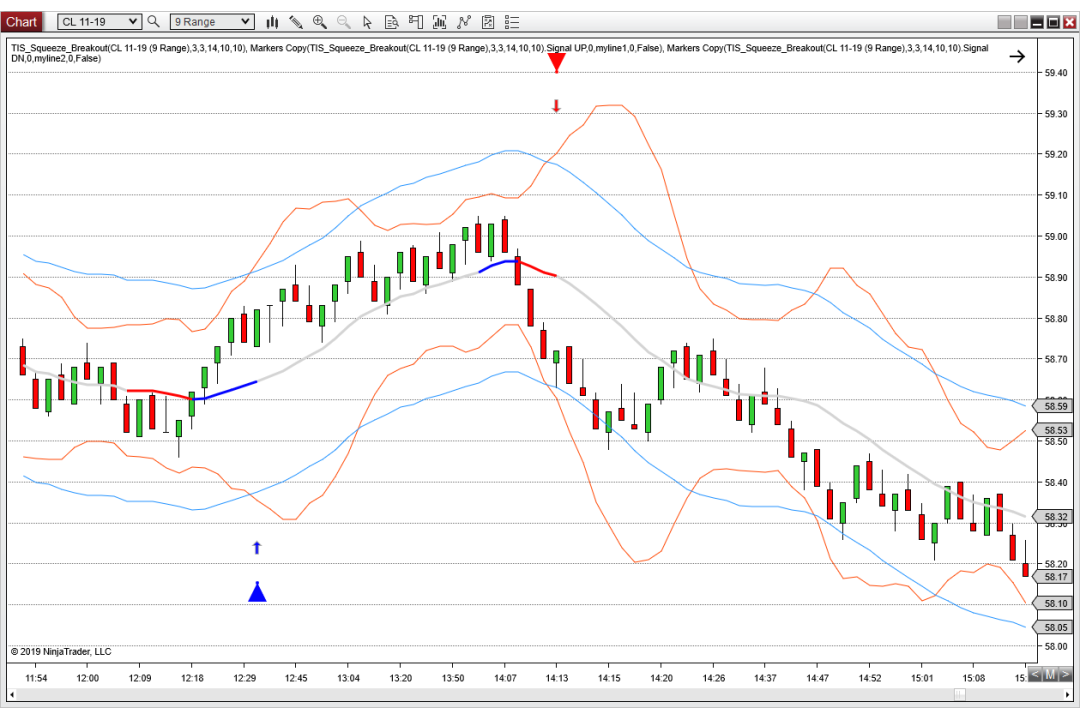This screenshot has width=1080, height=720.
Task: Click the instrument search magnifier
Action: (154, 22)
